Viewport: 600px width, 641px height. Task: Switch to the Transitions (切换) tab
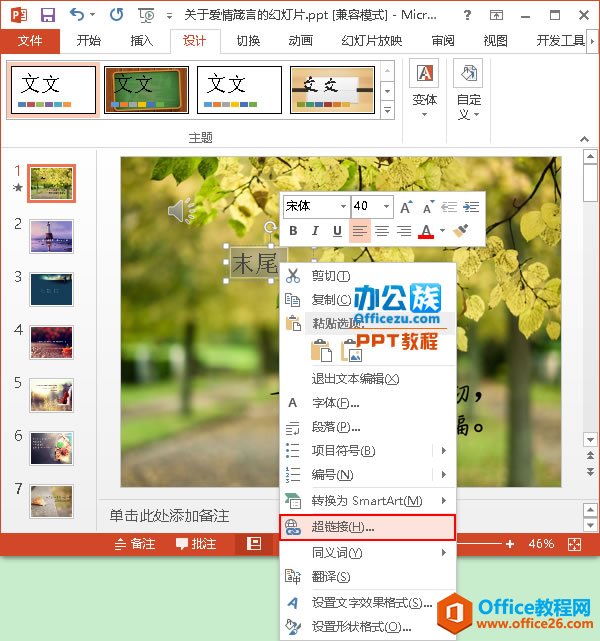point(248,40)
